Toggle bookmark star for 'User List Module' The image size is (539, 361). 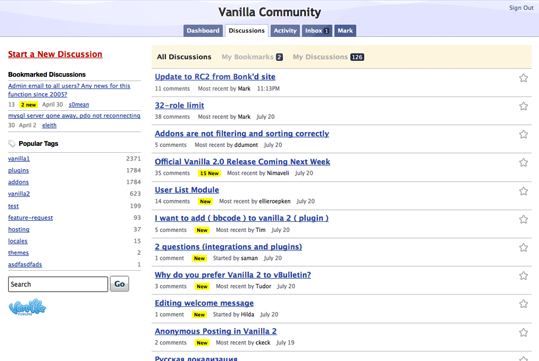coord(523,191)
